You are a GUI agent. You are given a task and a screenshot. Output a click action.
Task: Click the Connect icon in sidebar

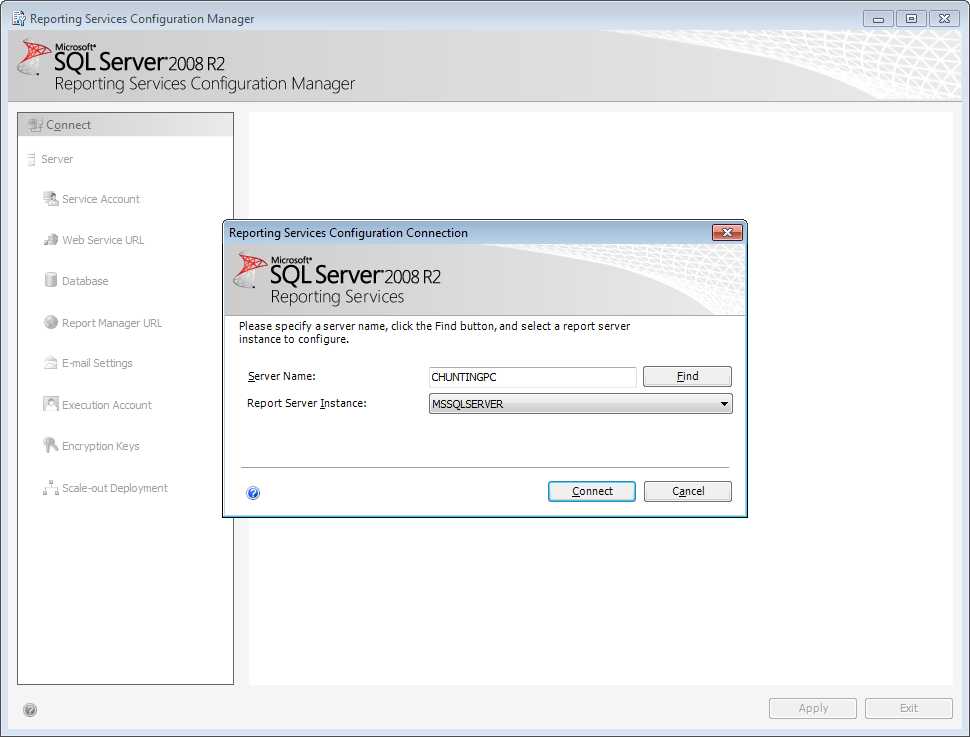(35, 125)
